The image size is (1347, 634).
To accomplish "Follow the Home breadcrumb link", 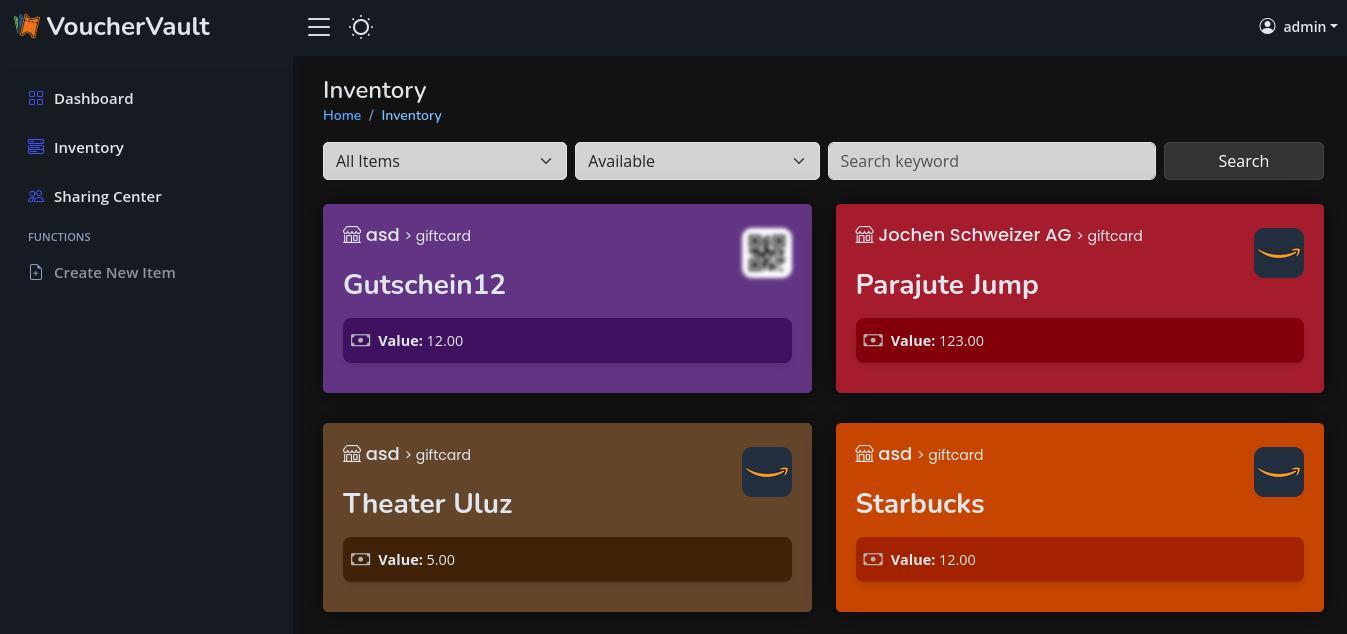I will pos(342,115).
